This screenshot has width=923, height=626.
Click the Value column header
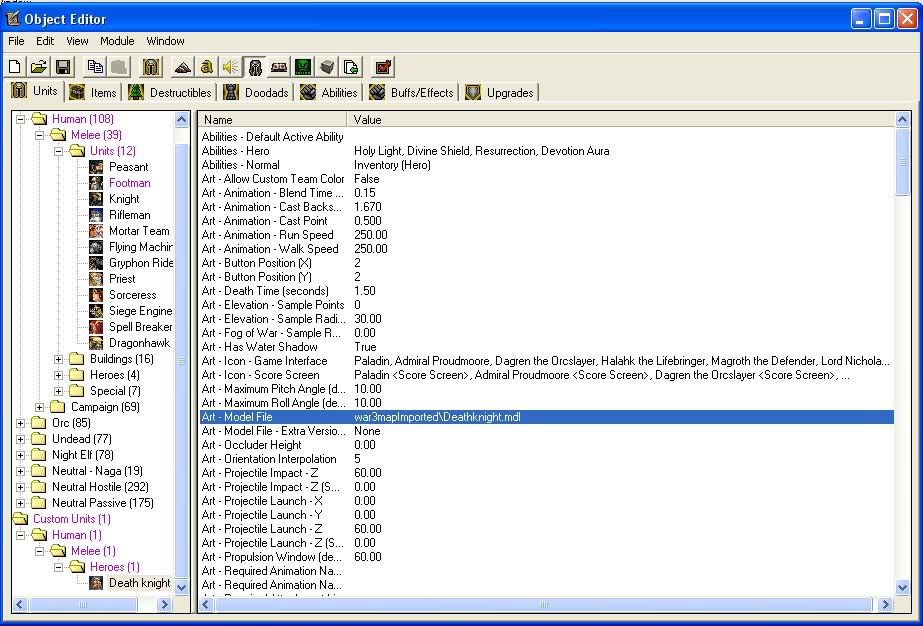coord(621,120)
